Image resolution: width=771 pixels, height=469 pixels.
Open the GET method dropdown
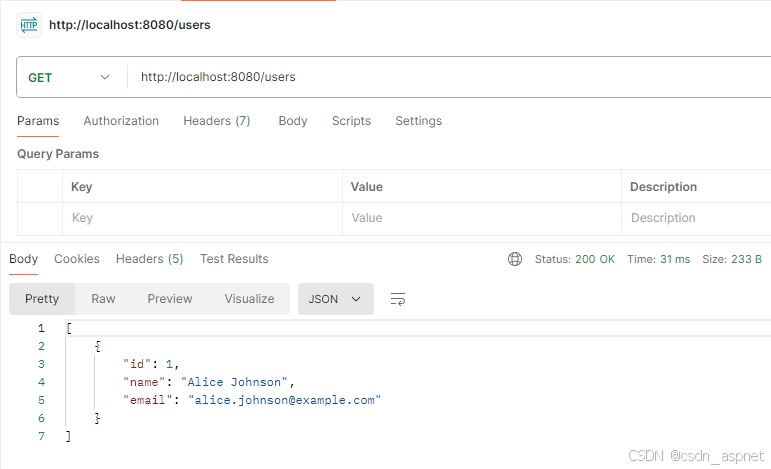[x=69, y=78]
